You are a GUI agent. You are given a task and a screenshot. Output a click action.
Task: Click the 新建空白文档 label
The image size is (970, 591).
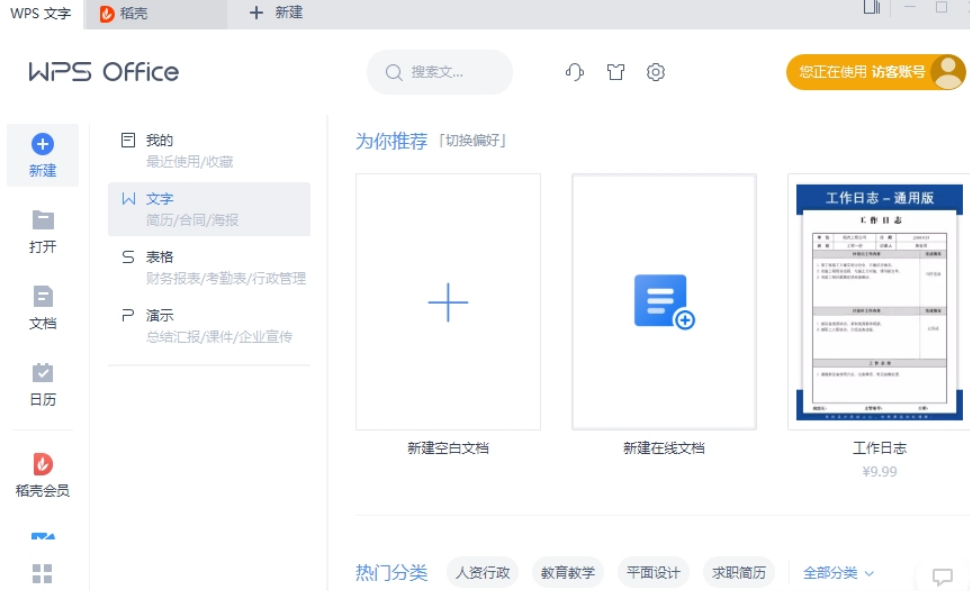(x=448, y=448)
